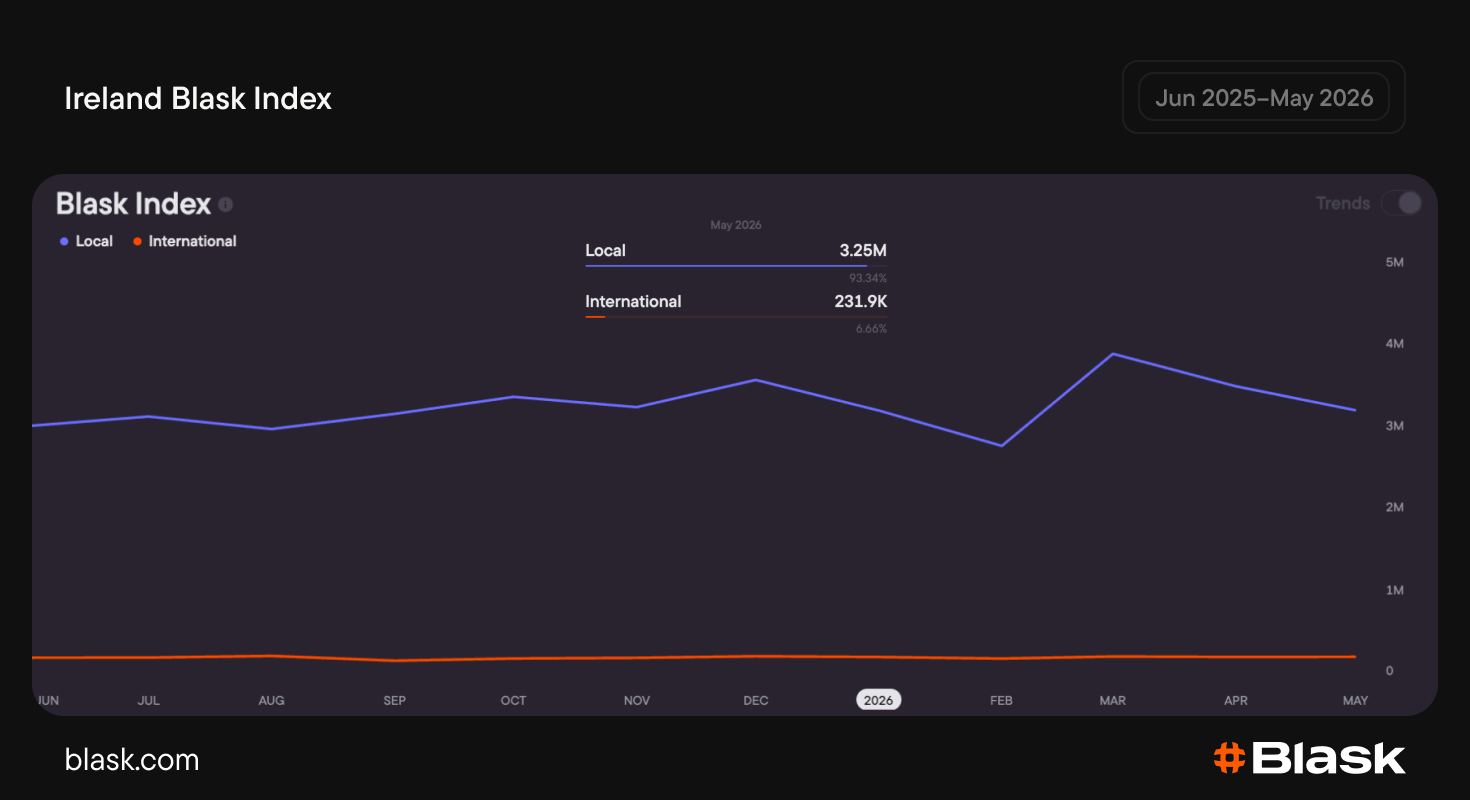Click the Blask Index chart heading
1470x800 pixels.
coord(133,204)
